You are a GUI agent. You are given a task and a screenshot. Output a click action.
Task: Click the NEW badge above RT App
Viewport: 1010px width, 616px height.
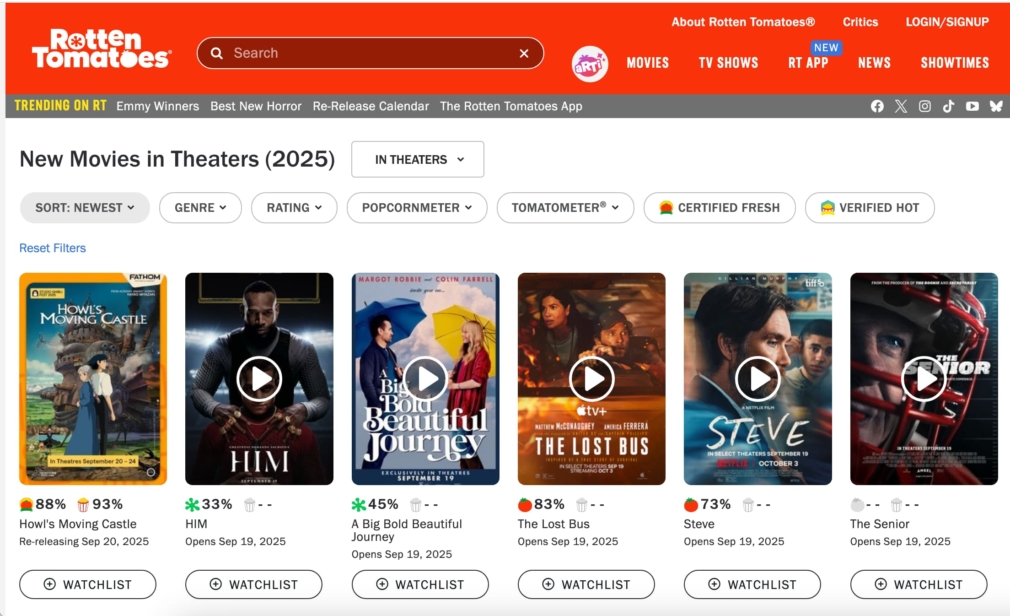826,47
